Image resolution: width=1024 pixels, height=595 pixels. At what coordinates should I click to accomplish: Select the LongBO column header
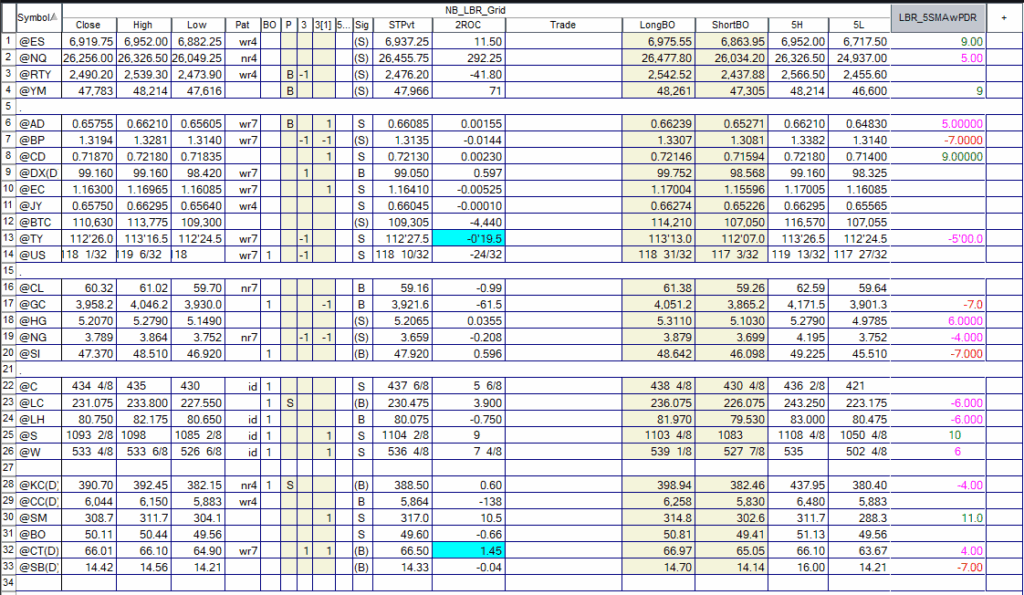tap(658, 25)
